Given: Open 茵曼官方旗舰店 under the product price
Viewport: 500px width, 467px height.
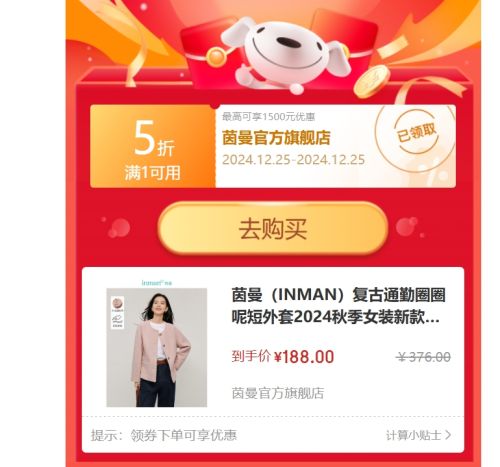Looking at the screenshot, I should (278, 393).
